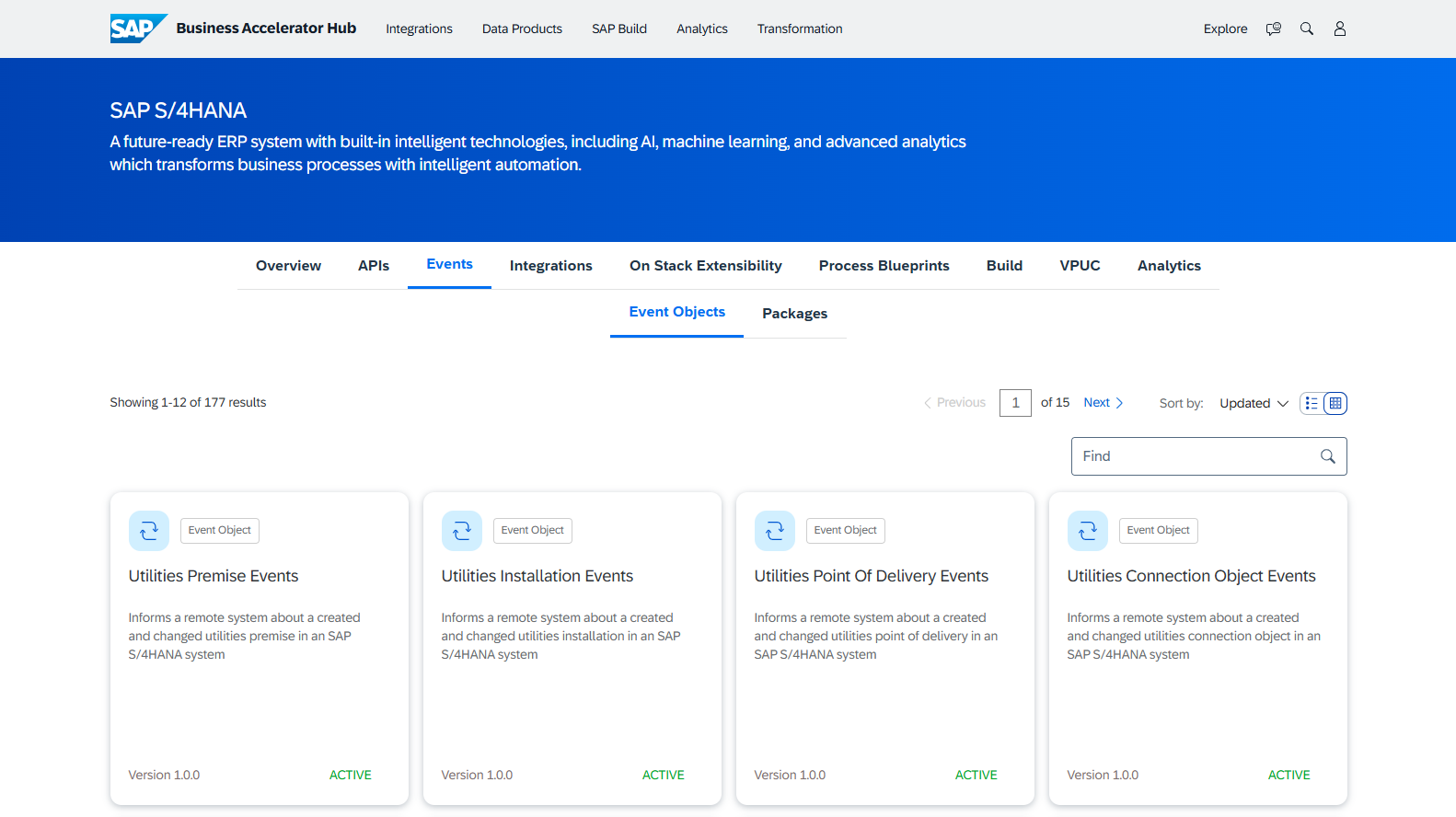This screenshot has width=1456, height=817.
Task: Click the page number input box
Action: tap(1015, 402)
